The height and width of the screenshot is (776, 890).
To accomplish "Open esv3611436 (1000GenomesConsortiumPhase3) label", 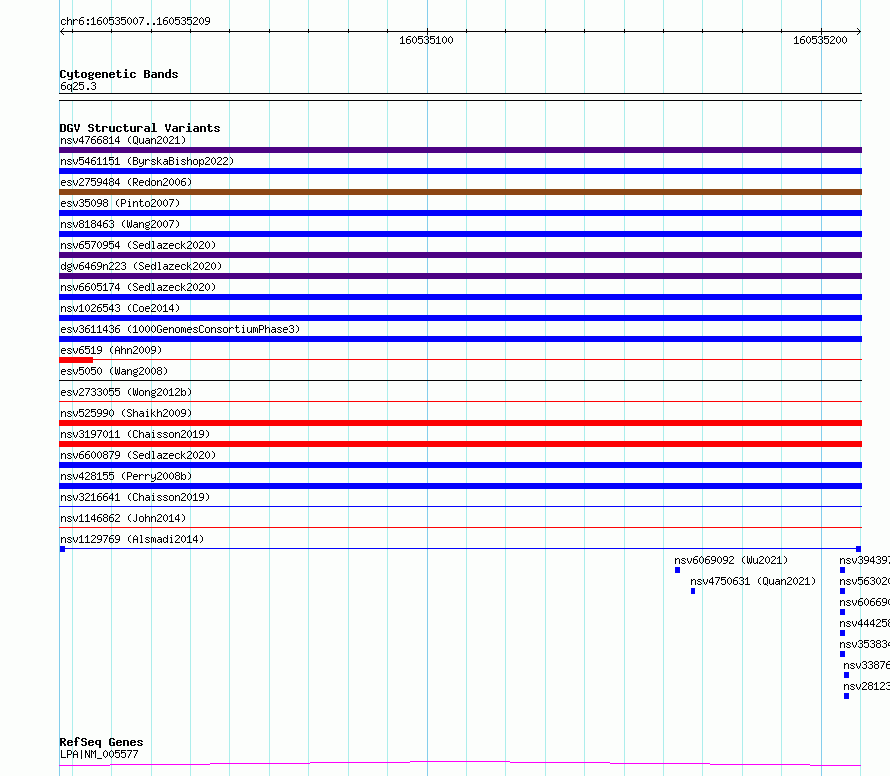I will tap(180, 329).
